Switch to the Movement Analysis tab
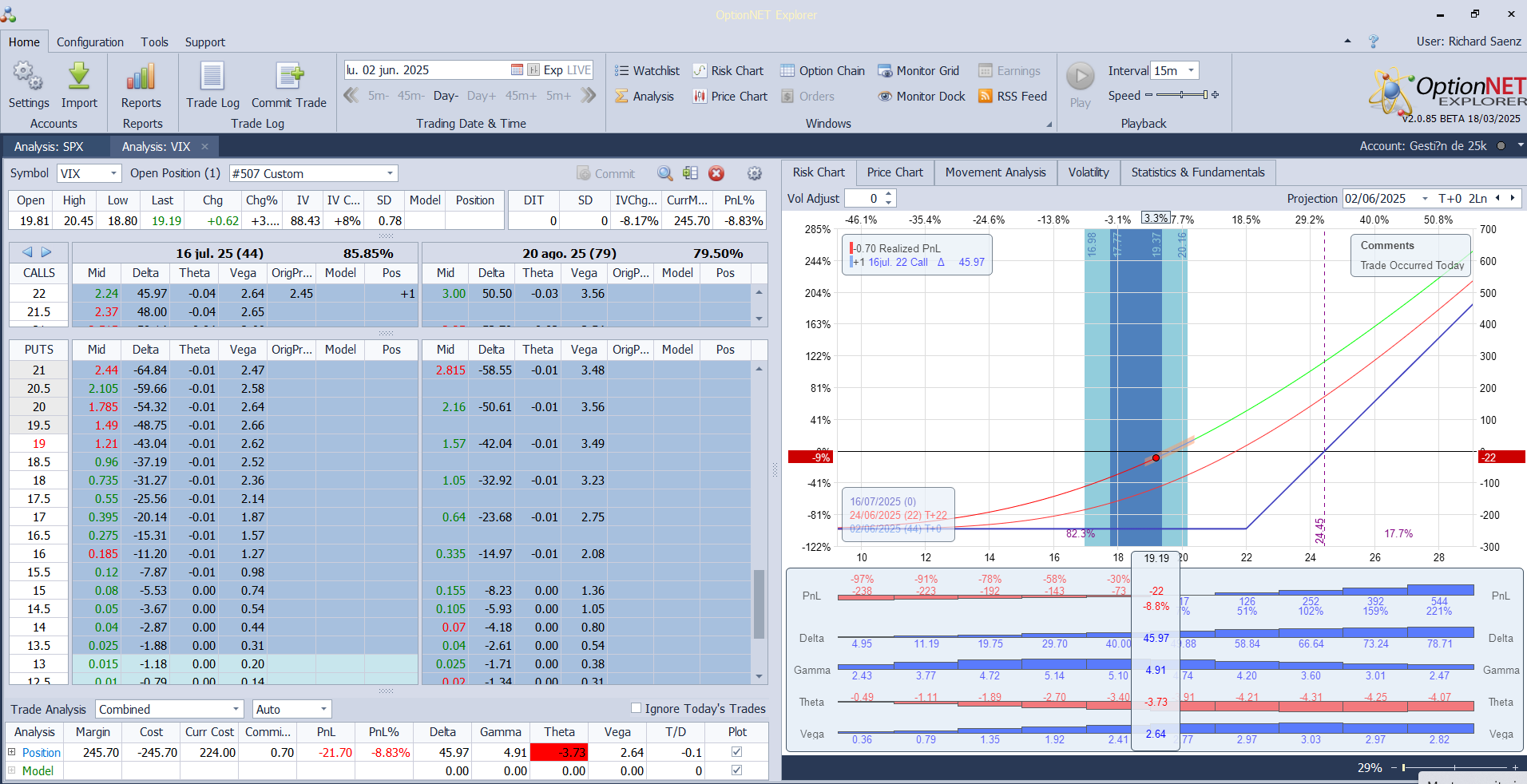Screen dimensions: 1527x784 (x=995, y=172)
